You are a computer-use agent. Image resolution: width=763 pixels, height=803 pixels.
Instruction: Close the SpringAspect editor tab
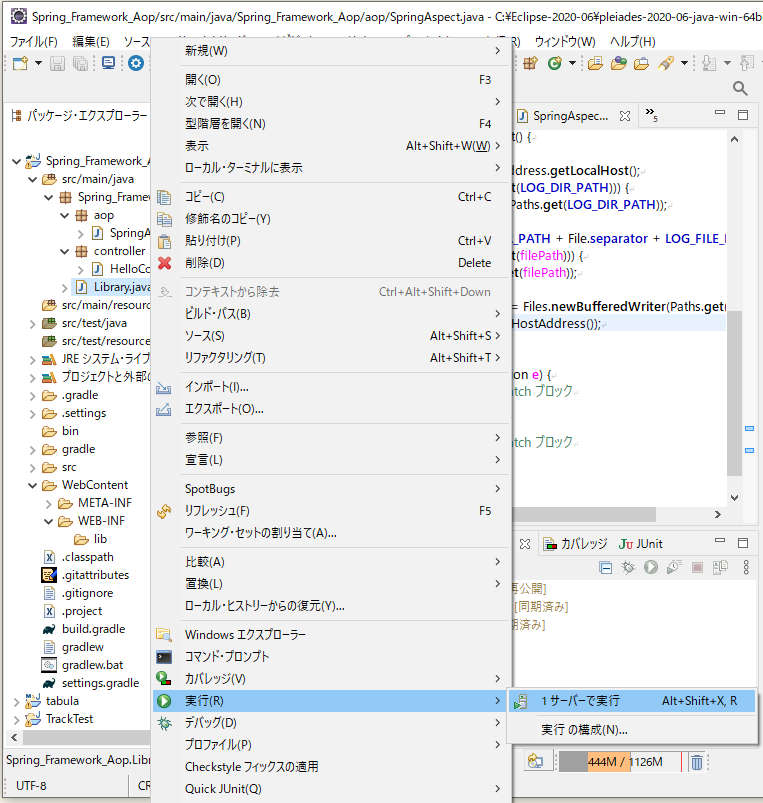tap(625, 116)
